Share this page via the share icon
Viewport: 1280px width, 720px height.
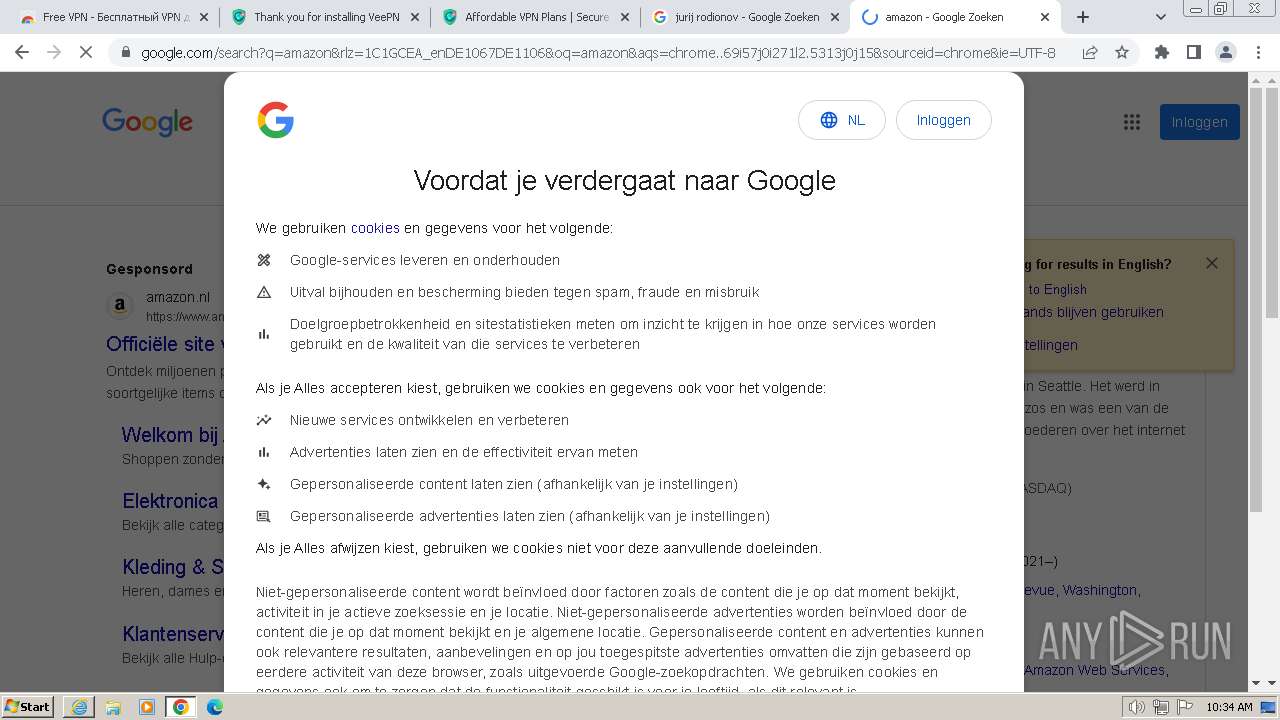click(1090, 52)
